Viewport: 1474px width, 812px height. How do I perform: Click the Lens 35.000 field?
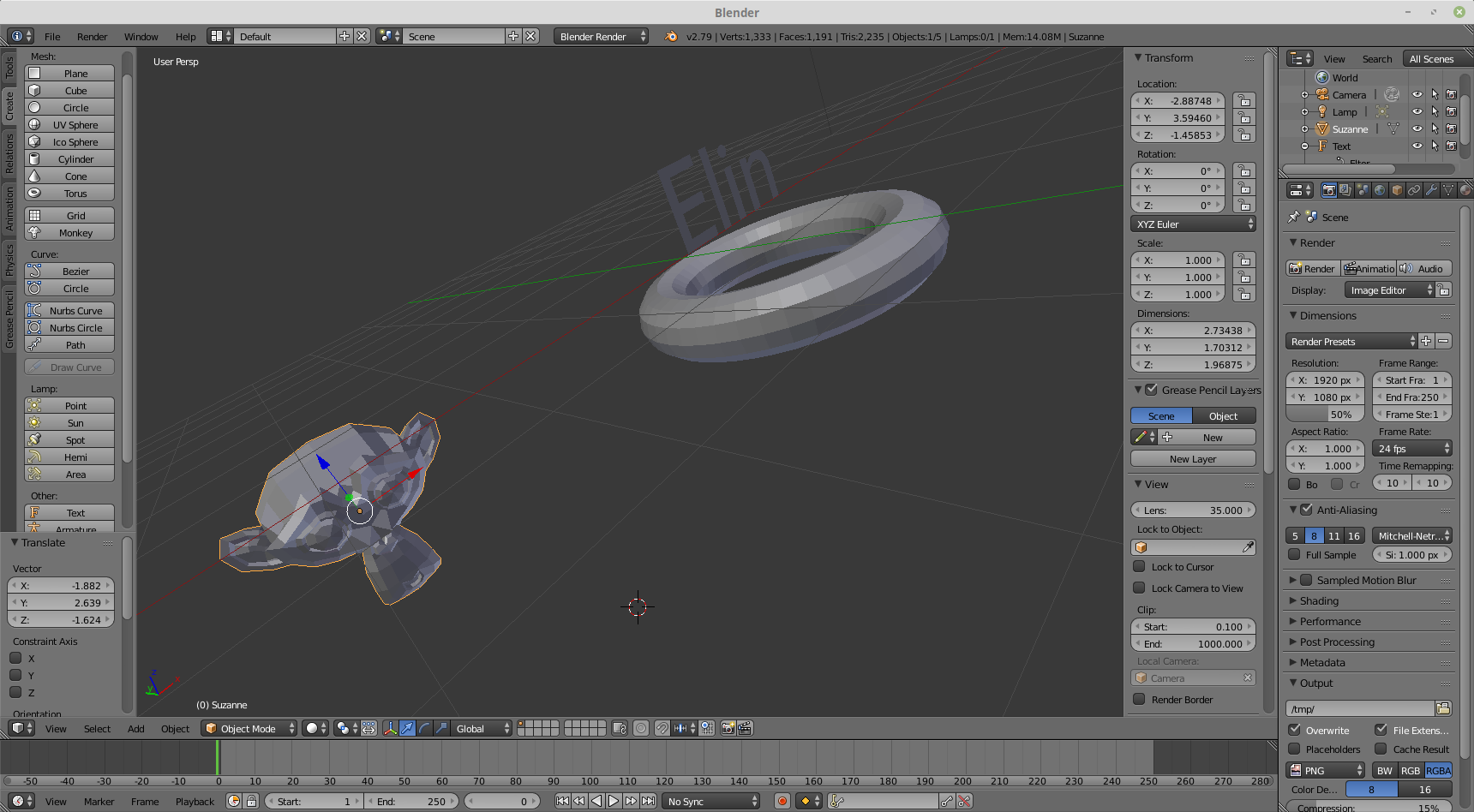tap(1193, 510)
